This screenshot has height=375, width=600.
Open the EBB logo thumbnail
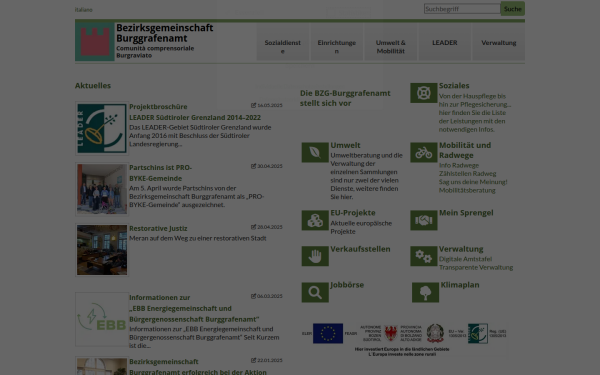(x=102, y=319)
